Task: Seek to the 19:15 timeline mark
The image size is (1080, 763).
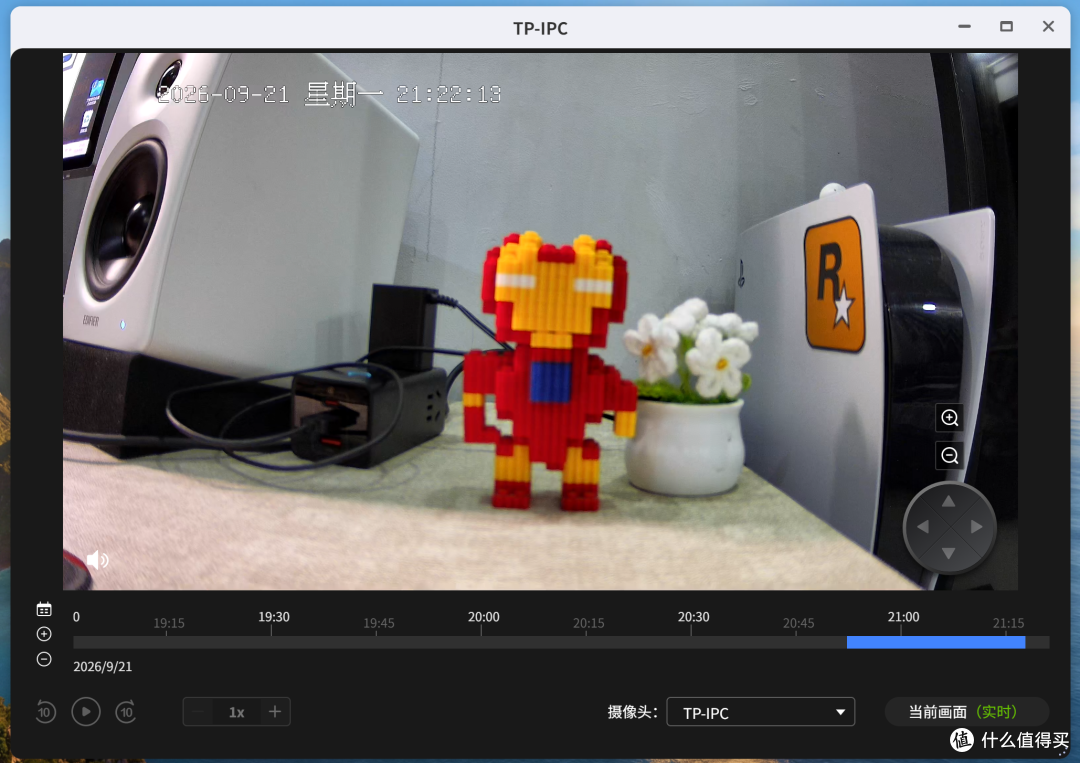Action: 169,623
